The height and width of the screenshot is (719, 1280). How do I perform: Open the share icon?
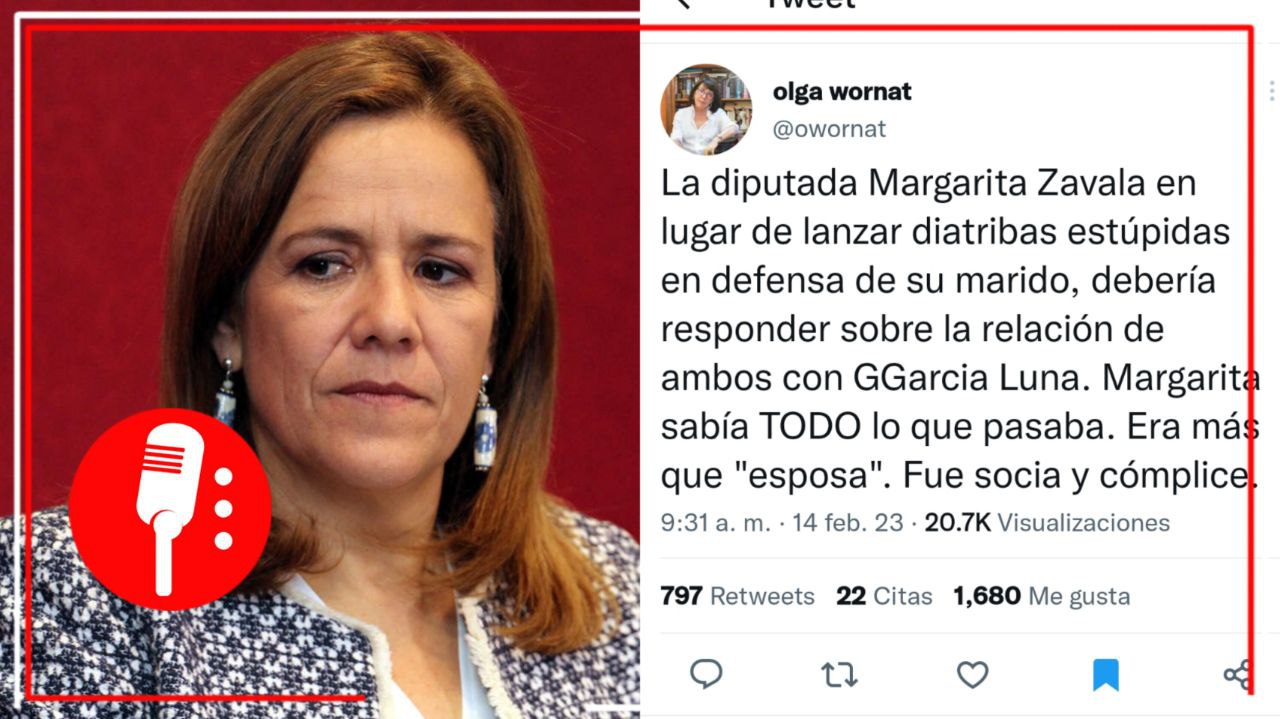[x=1238, y=675]
